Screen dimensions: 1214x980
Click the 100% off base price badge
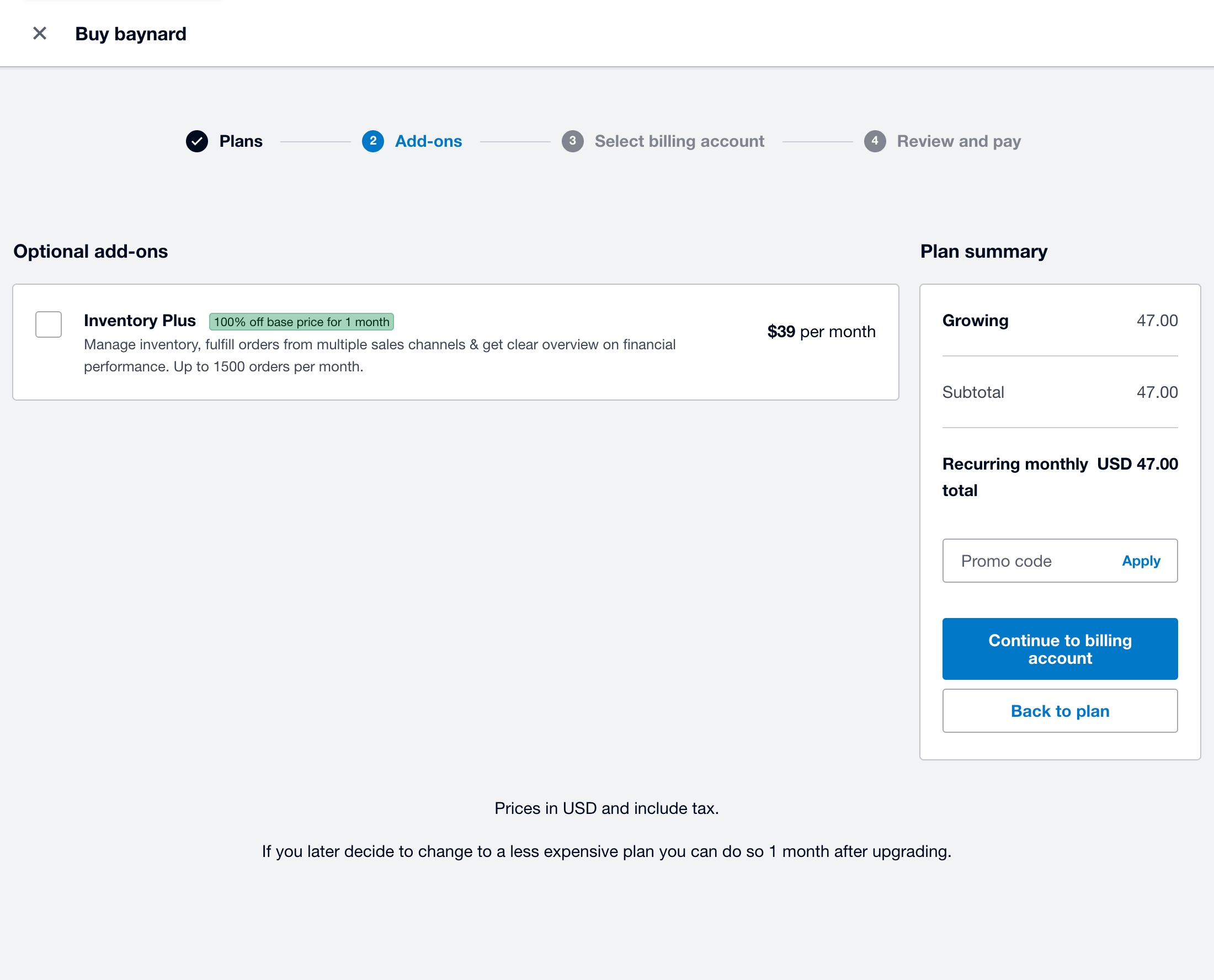coord(301,321)
